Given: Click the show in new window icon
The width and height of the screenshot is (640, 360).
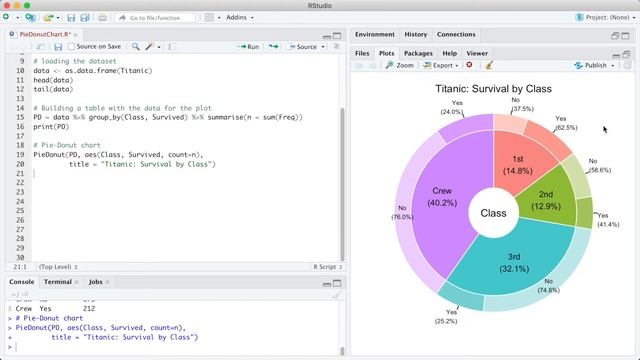Looking at the screenshot, I should click(x=41, y=47).
